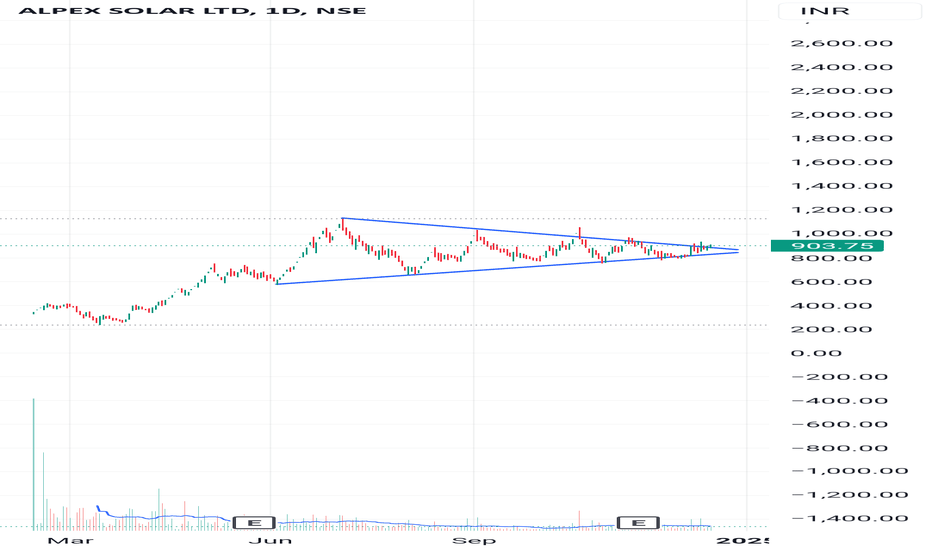
Task: Click the 0.00 price axis label
Action: tap(816, 353)
